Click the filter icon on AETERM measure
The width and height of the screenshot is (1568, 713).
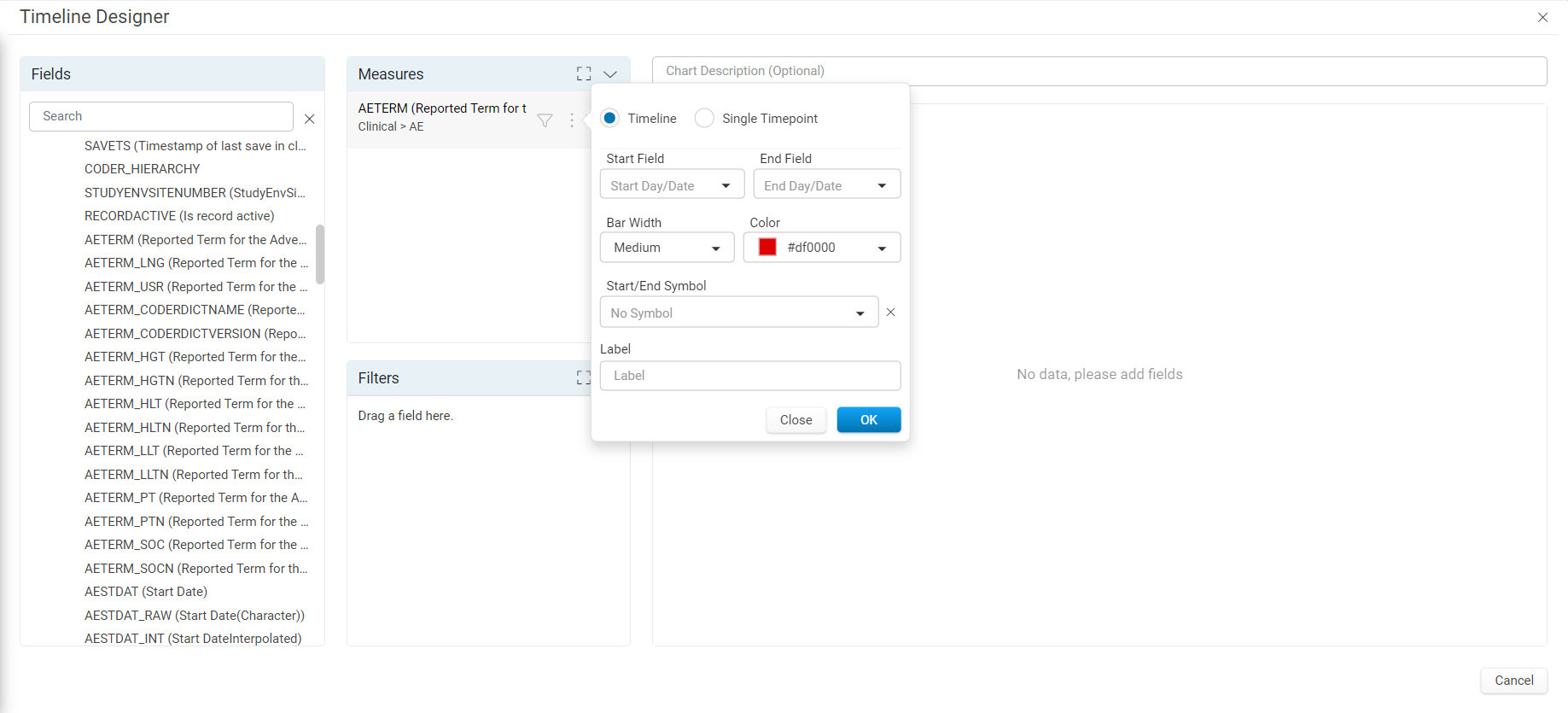coord(545,120)
